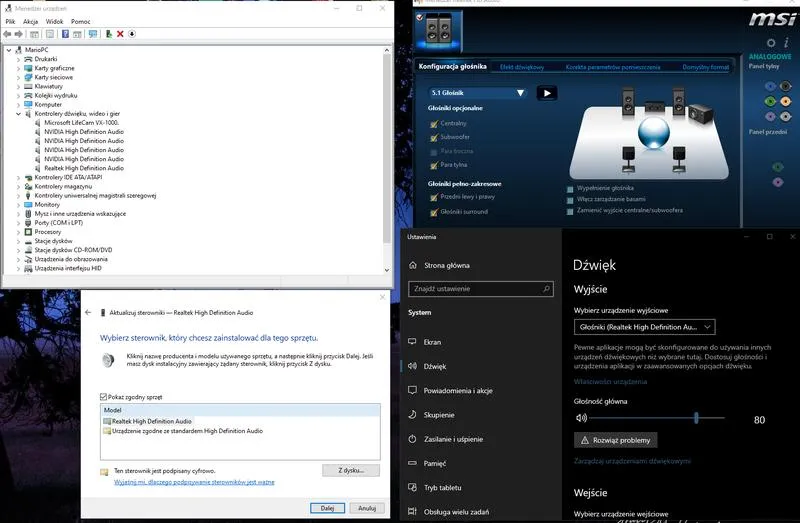
Task: Click the 'Z dysku...' button
Action: (x=351, y=470)
